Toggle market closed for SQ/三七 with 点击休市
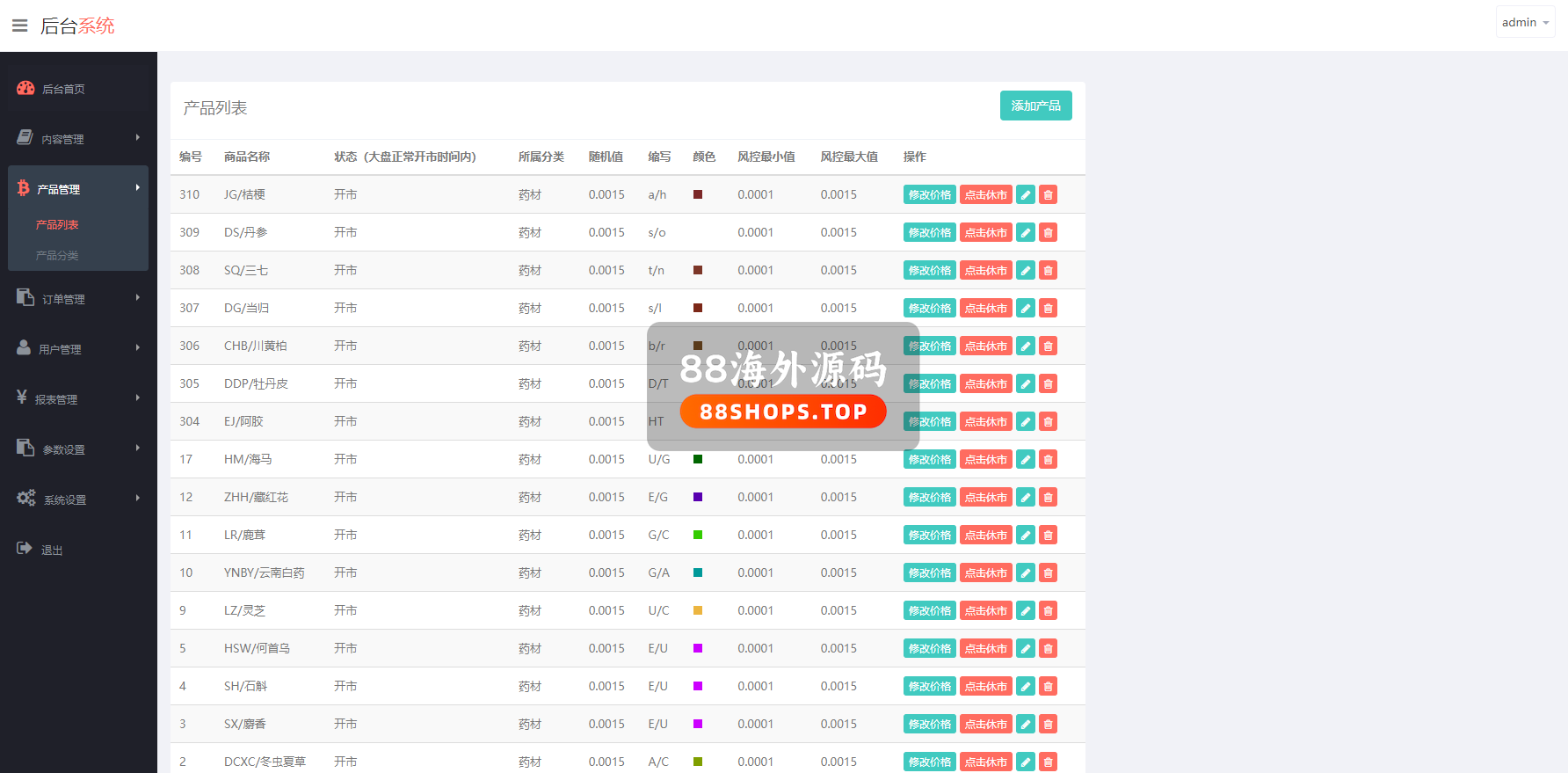The image size is (1568, 773). (985, 270)
